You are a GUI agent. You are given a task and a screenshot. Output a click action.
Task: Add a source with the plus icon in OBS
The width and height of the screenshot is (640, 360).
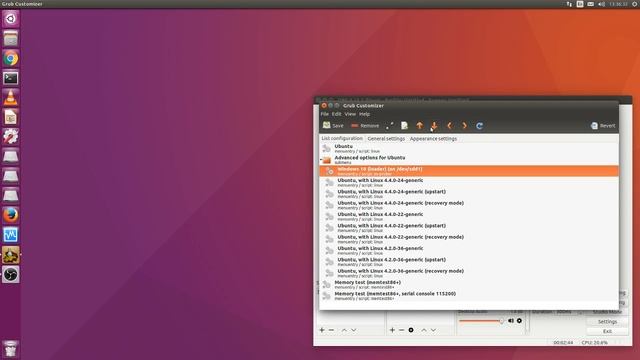(x=392, y=330)
